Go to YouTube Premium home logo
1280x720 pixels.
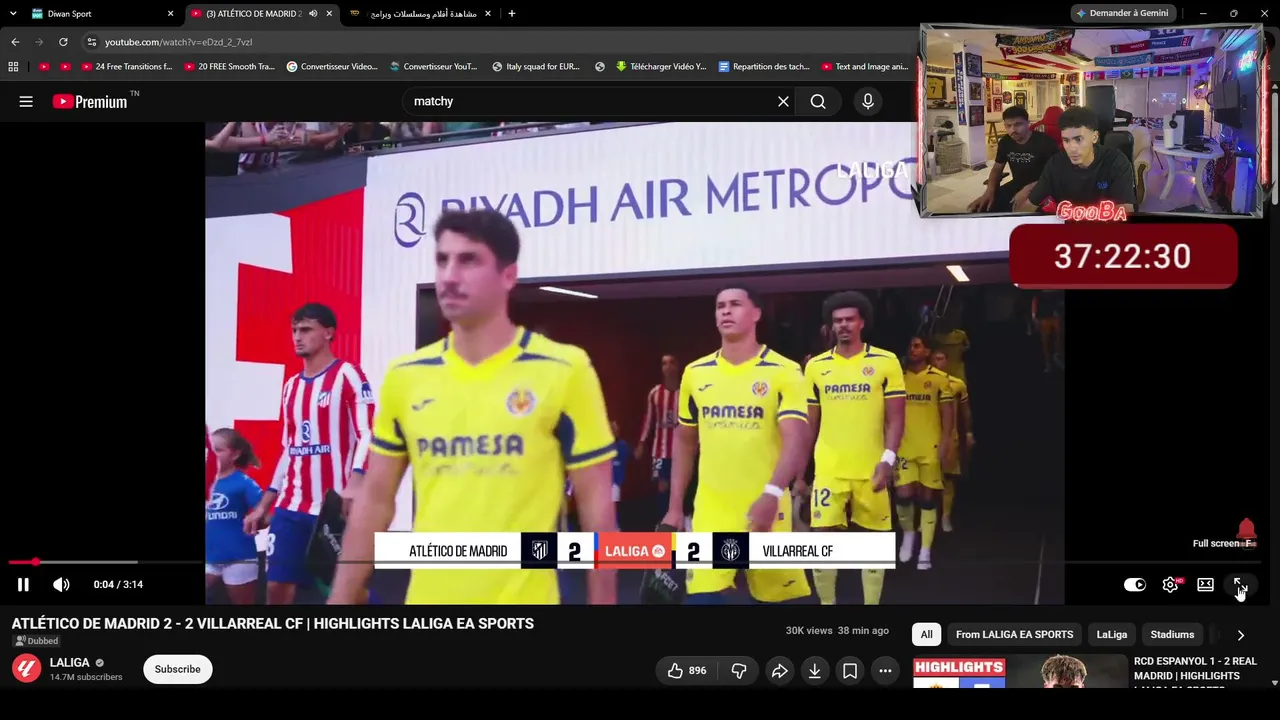click(90, 101)
